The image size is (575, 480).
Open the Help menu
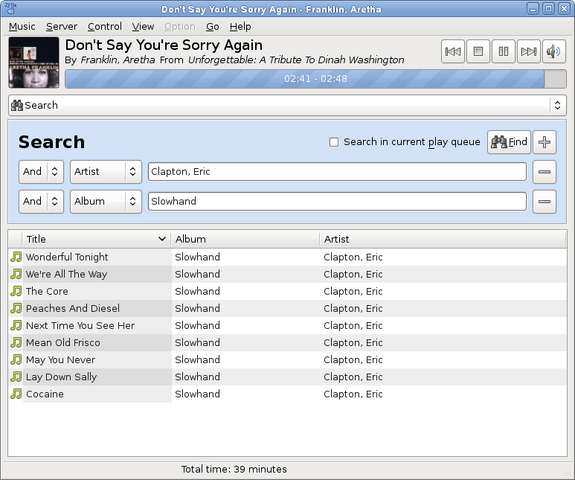[x=240, y=27]
